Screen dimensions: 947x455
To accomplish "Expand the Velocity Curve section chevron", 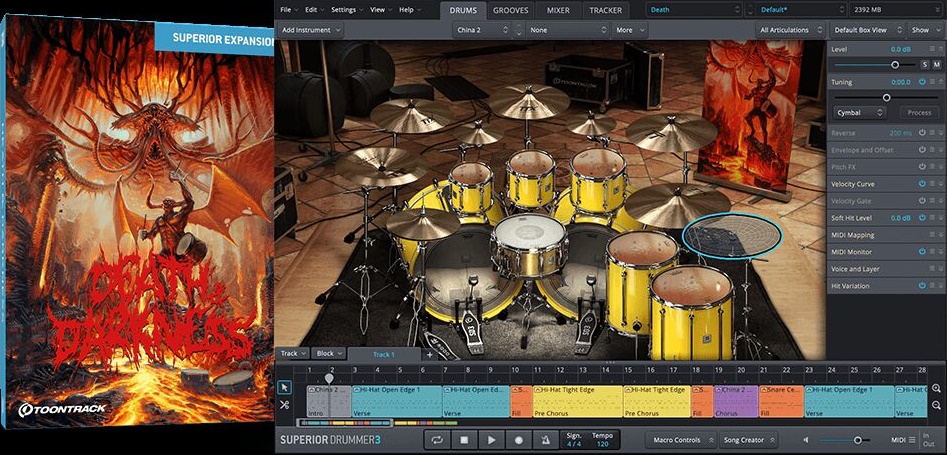I will [x=942, y=184].
